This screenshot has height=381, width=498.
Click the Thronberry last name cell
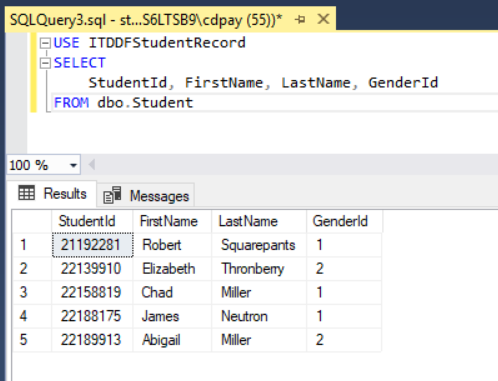(x=259, y=269)
